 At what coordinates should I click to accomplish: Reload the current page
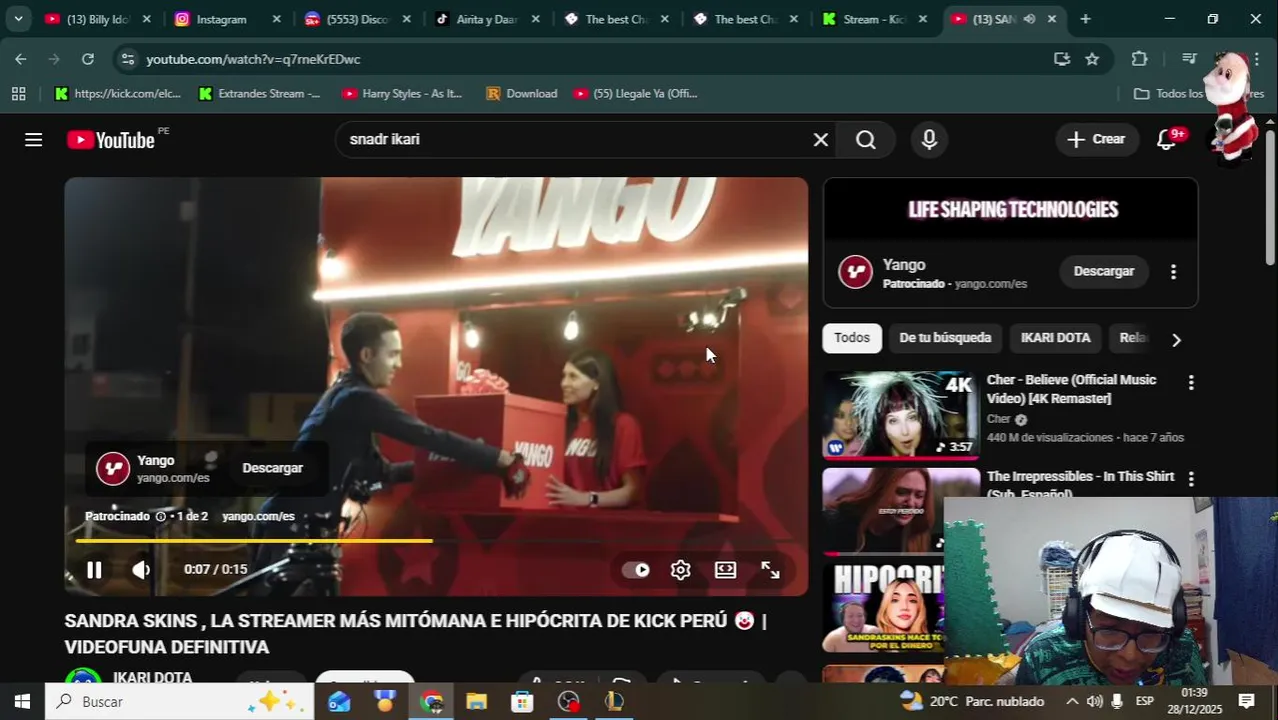click(88, 59)
